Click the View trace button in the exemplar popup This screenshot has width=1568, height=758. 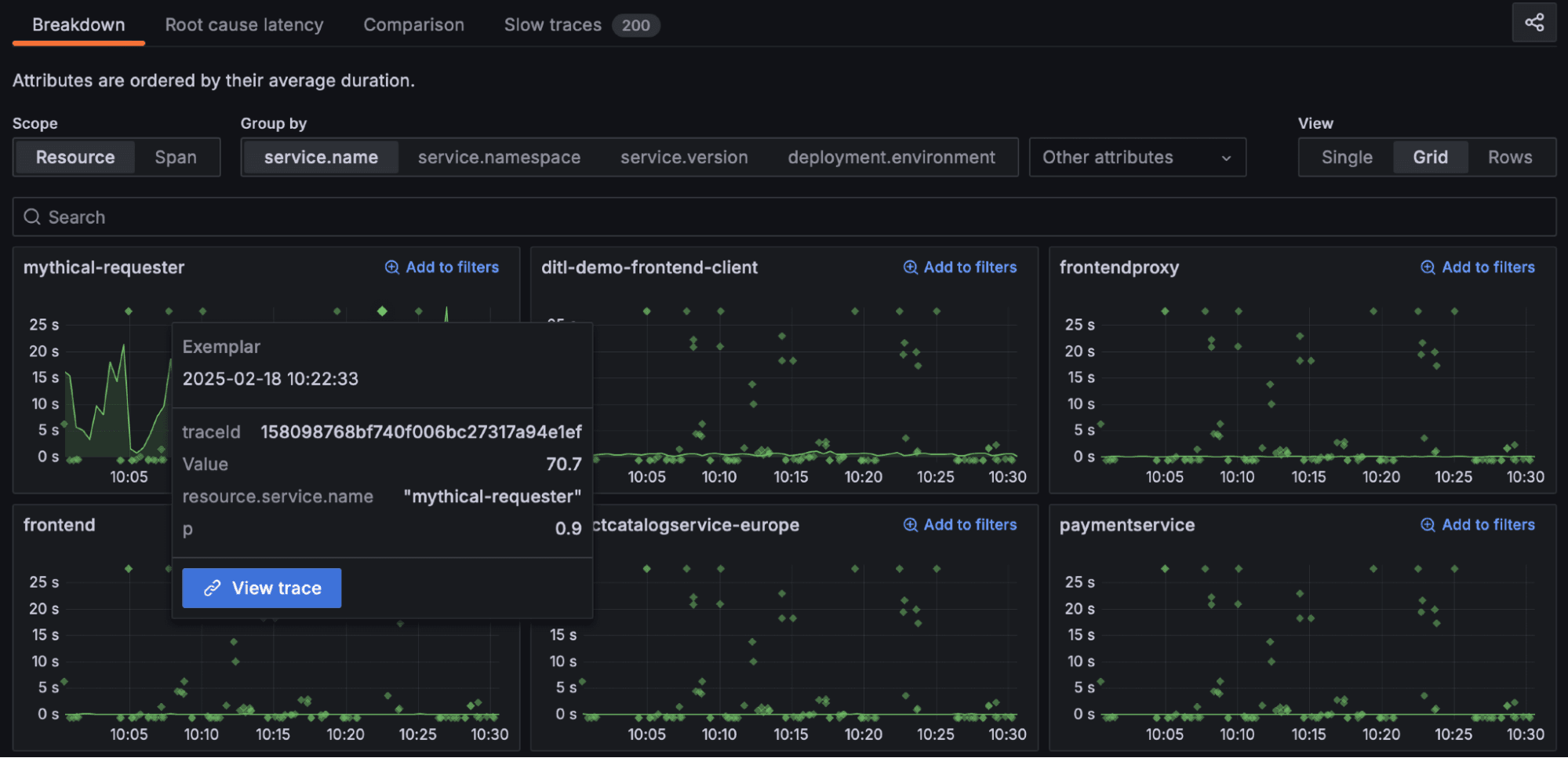coord(261,588)
